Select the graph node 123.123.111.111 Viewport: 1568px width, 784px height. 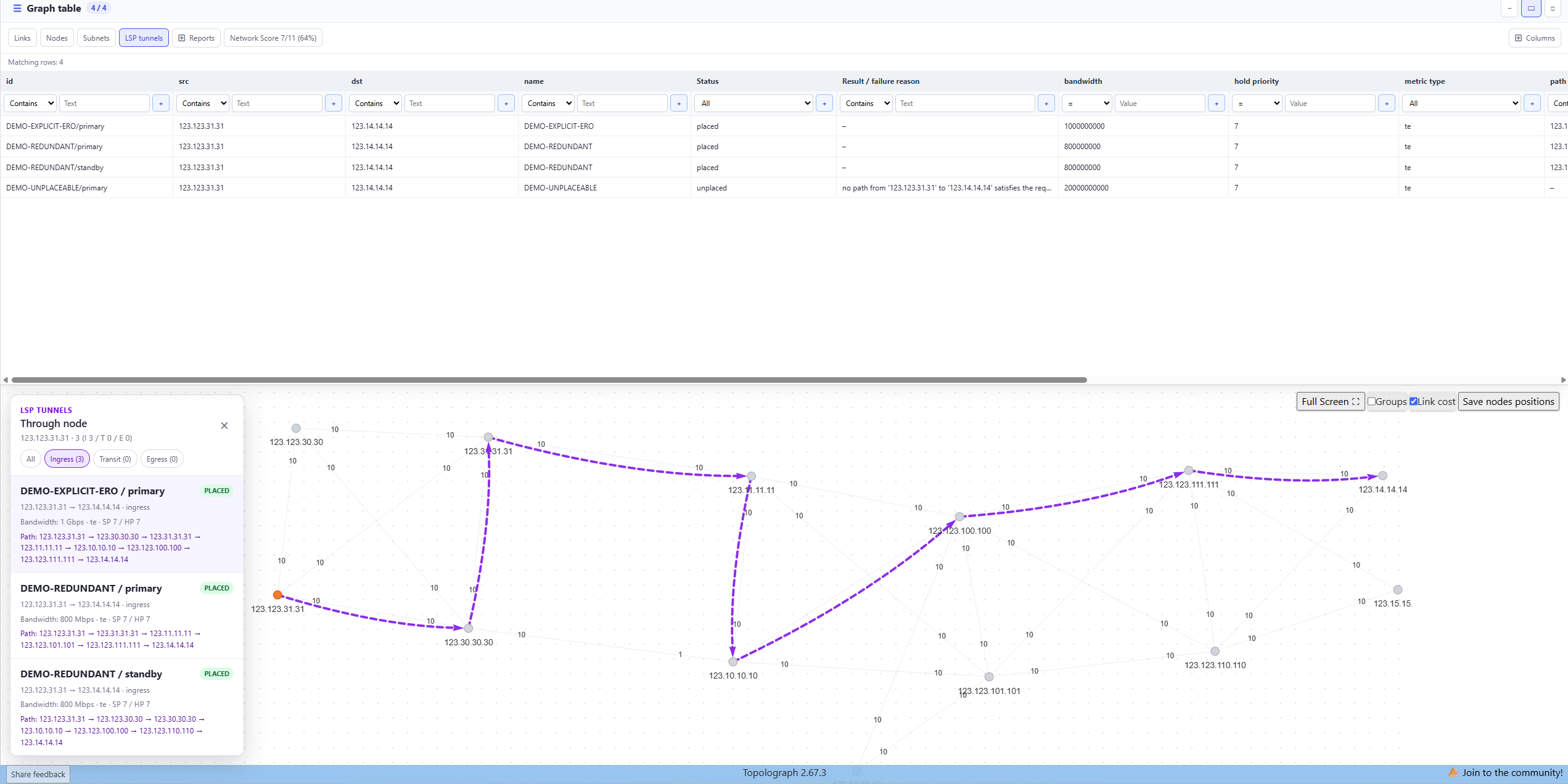coord(1189,470)
